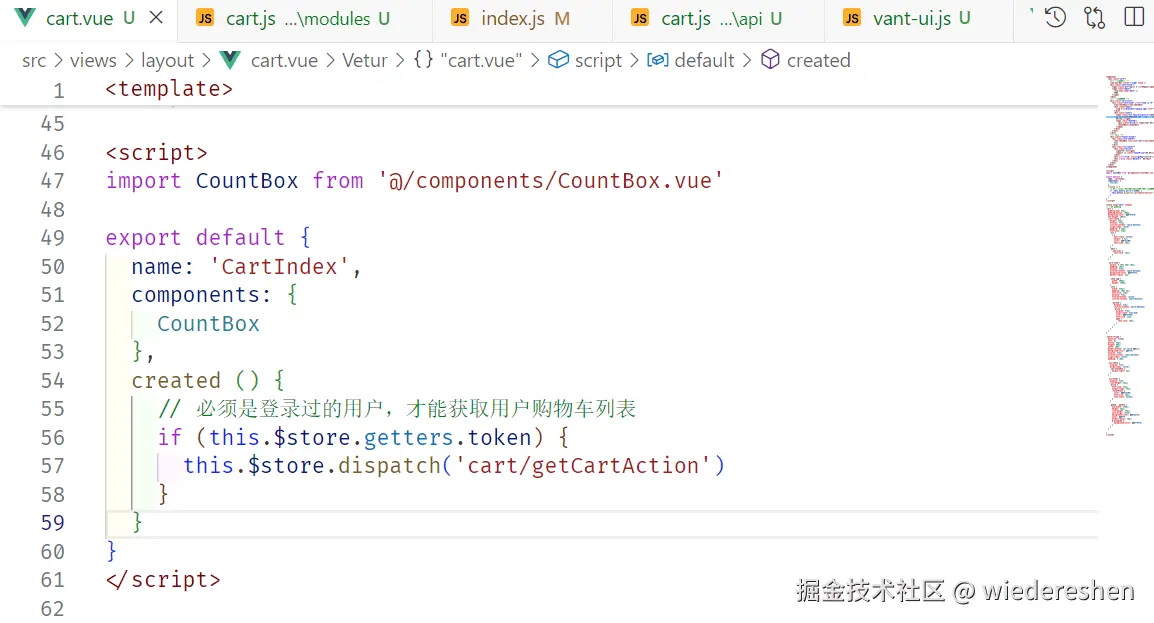Click the 'CartIndex' name string

click(x=280, y=266)
